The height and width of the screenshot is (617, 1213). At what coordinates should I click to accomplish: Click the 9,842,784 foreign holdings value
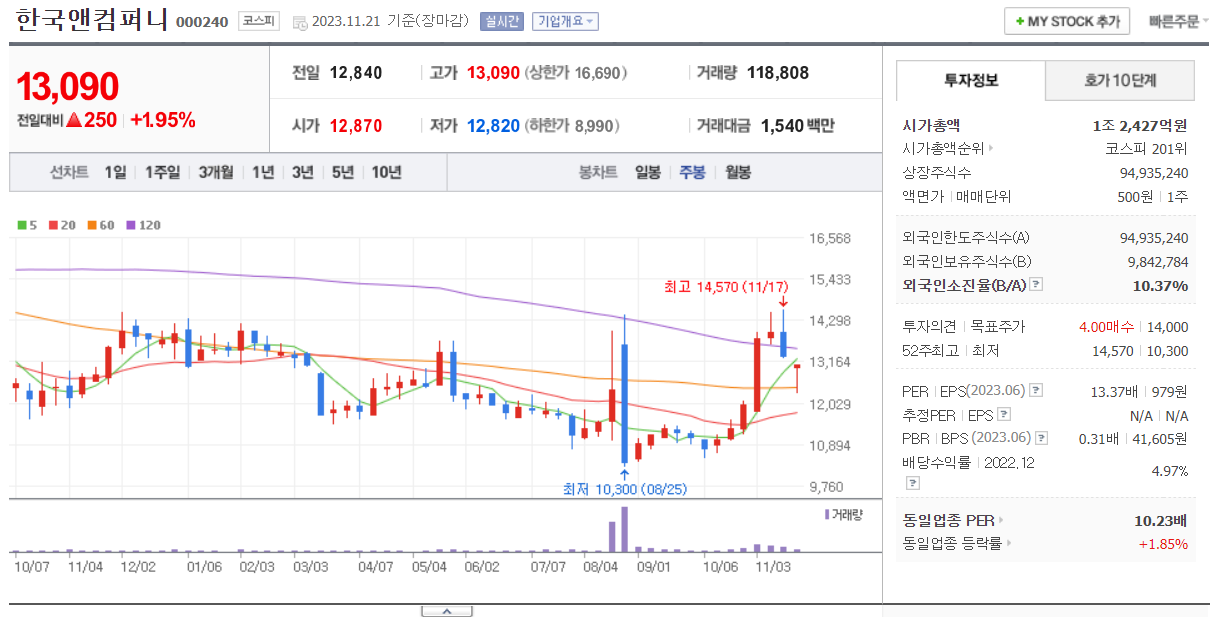click(x=1158, y=261)
